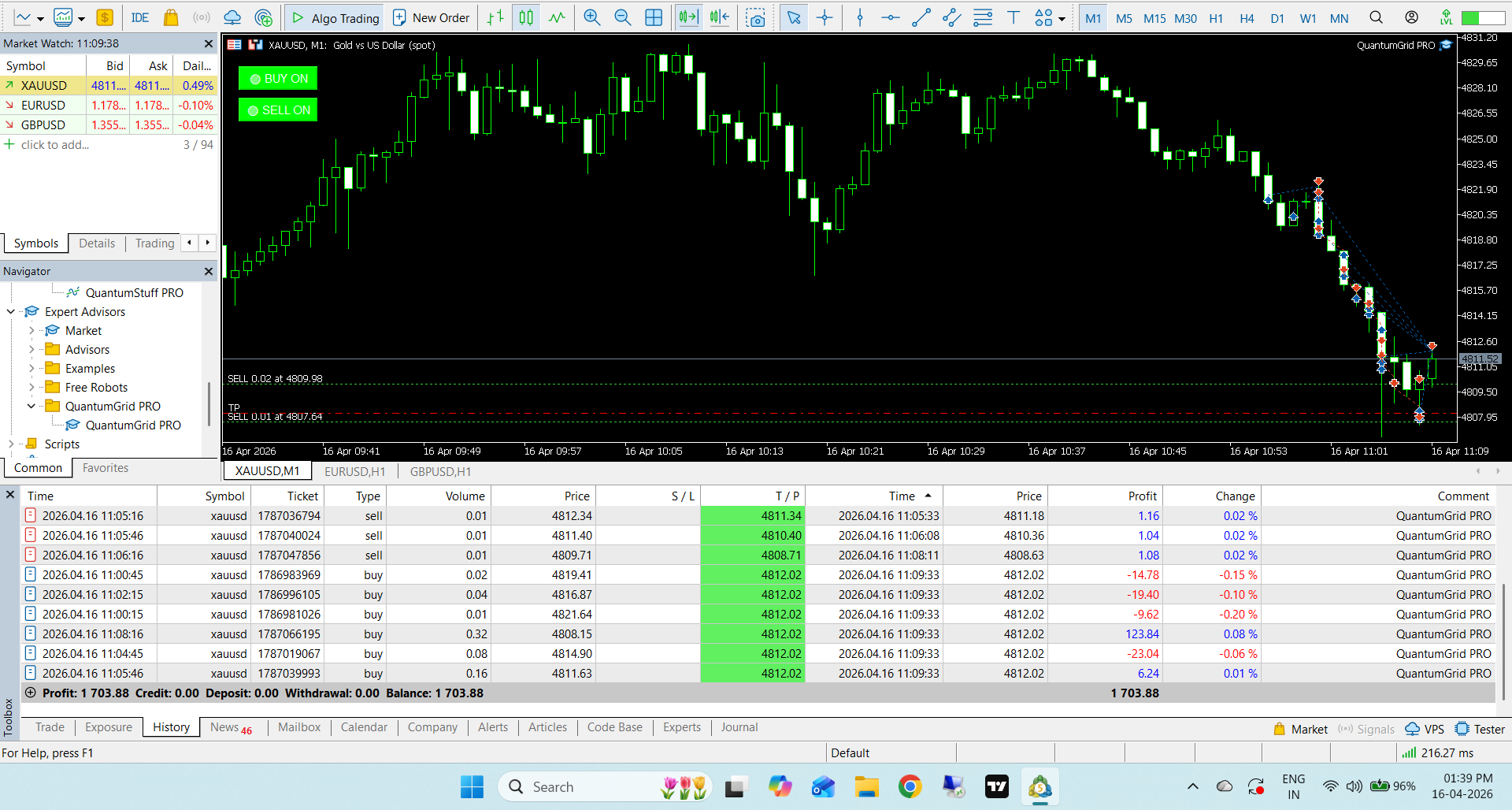Image resolution: width=1512 pixels, height=810 pixels.
Task: Collapse the QuantumGrid PRO folder
Action: [x=31, y=407]
